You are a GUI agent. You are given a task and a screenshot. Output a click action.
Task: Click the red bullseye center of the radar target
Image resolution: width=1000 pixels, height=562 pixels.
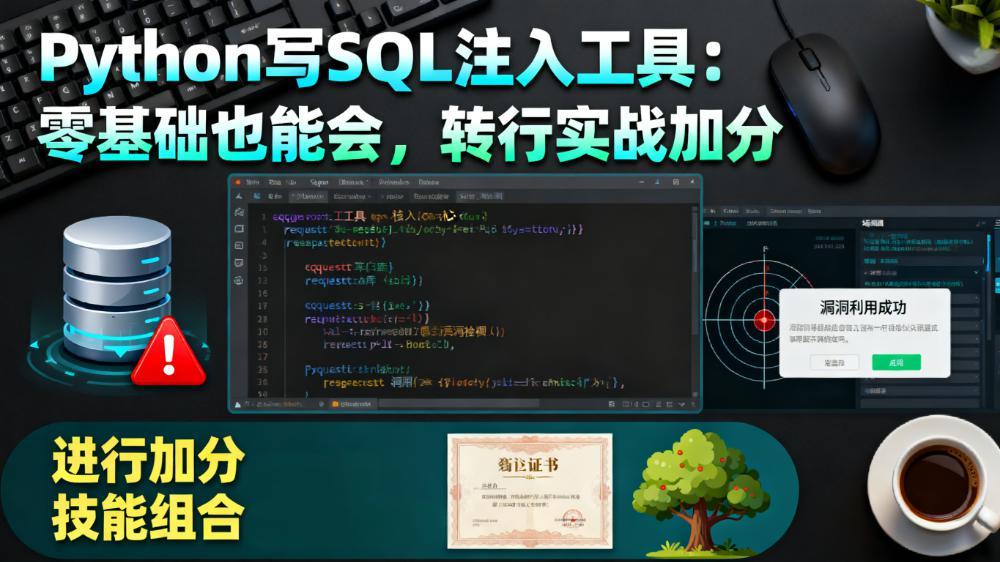(x=764, y=320)
